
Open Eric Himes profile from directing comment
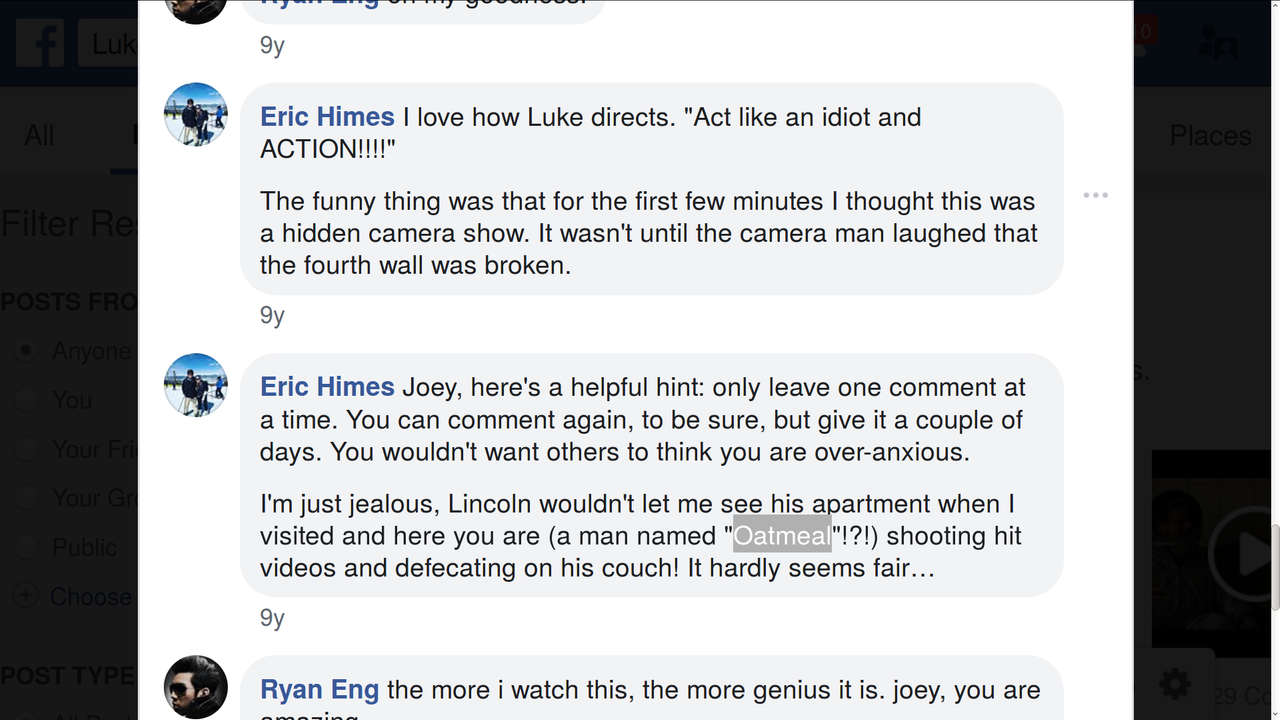327,117
